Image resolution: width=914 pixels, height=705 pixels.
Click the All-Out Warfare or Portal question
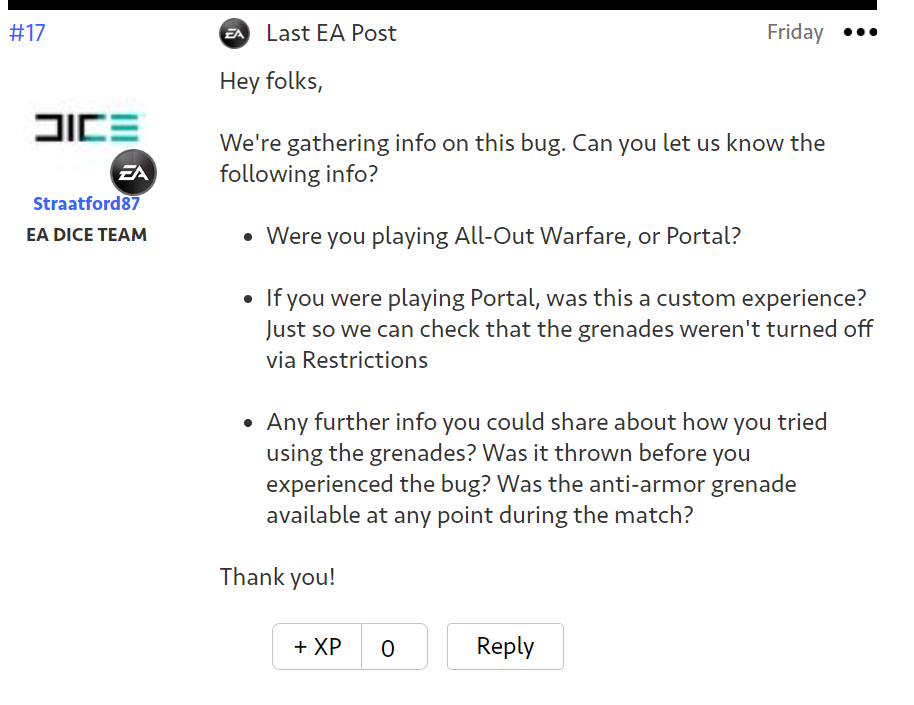tap(502, 237)
